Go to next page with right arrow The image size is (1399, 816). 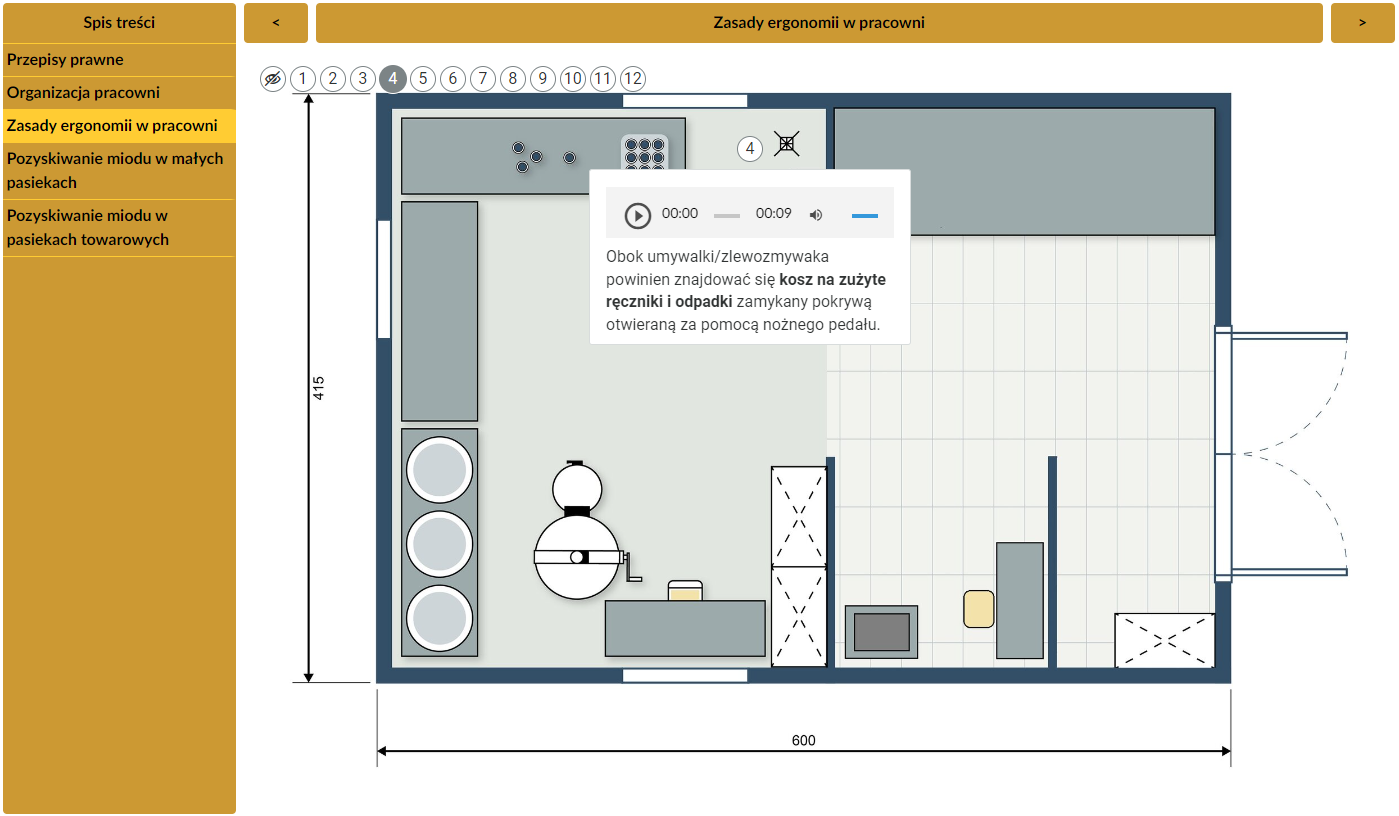pos(1362,23)
